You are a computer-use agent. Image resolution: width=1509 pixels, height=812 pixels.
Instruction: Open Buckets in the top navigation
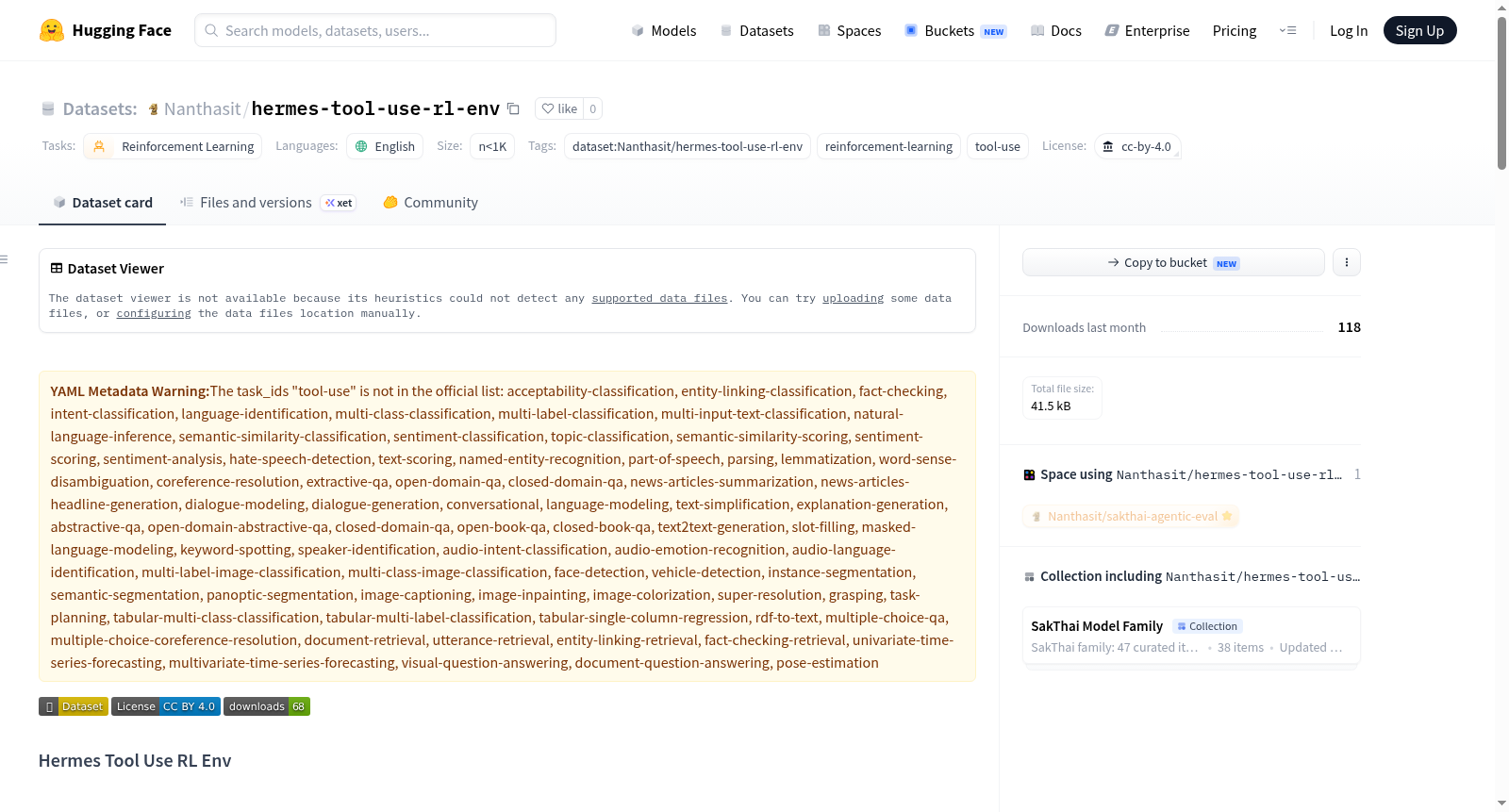pyautogui.click(x=955, y=30)
